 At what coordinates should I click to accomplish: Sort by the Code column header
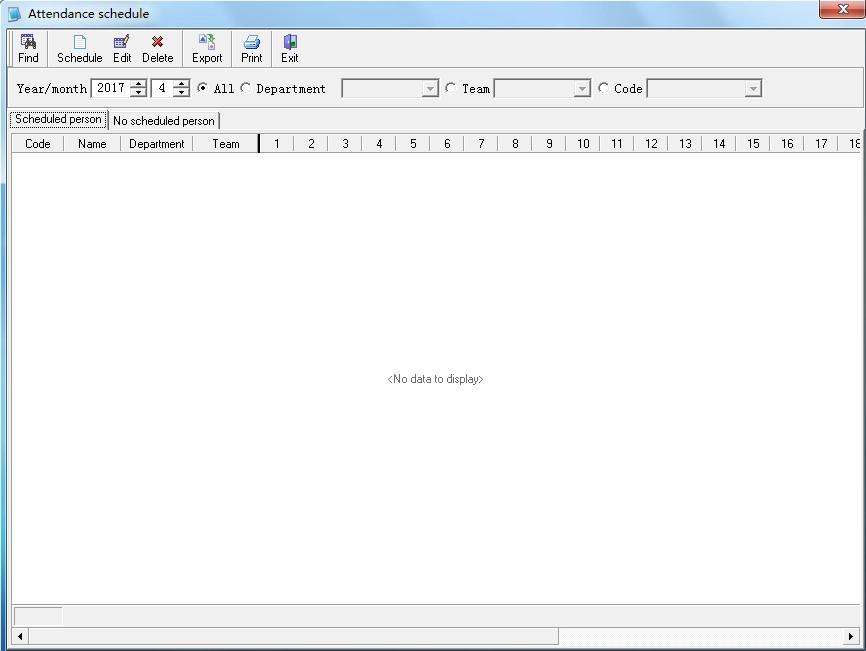point(38,144)
